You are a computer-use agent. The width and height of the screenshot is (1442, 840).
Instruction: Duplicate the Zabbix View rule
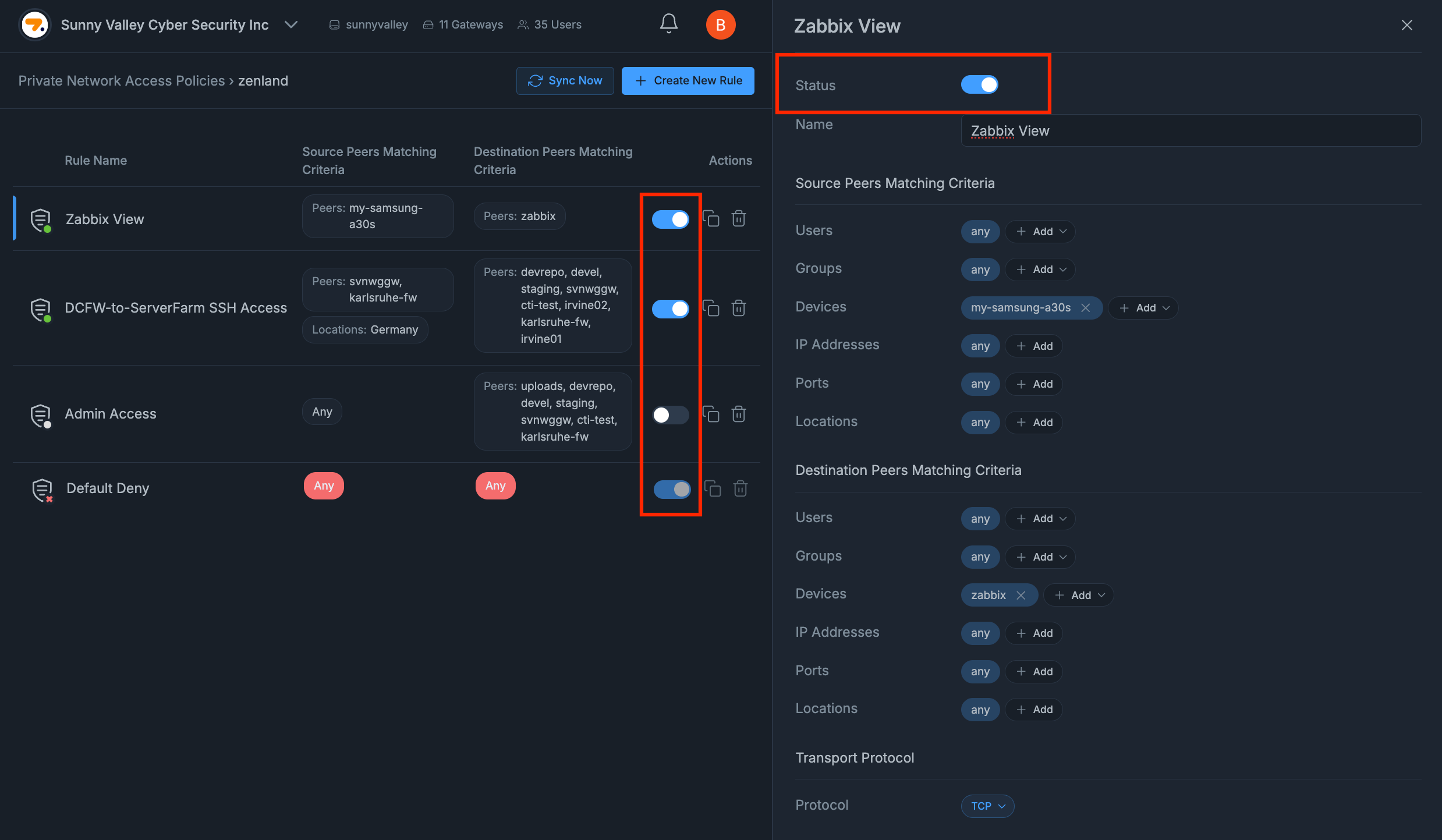coord(711,219)
